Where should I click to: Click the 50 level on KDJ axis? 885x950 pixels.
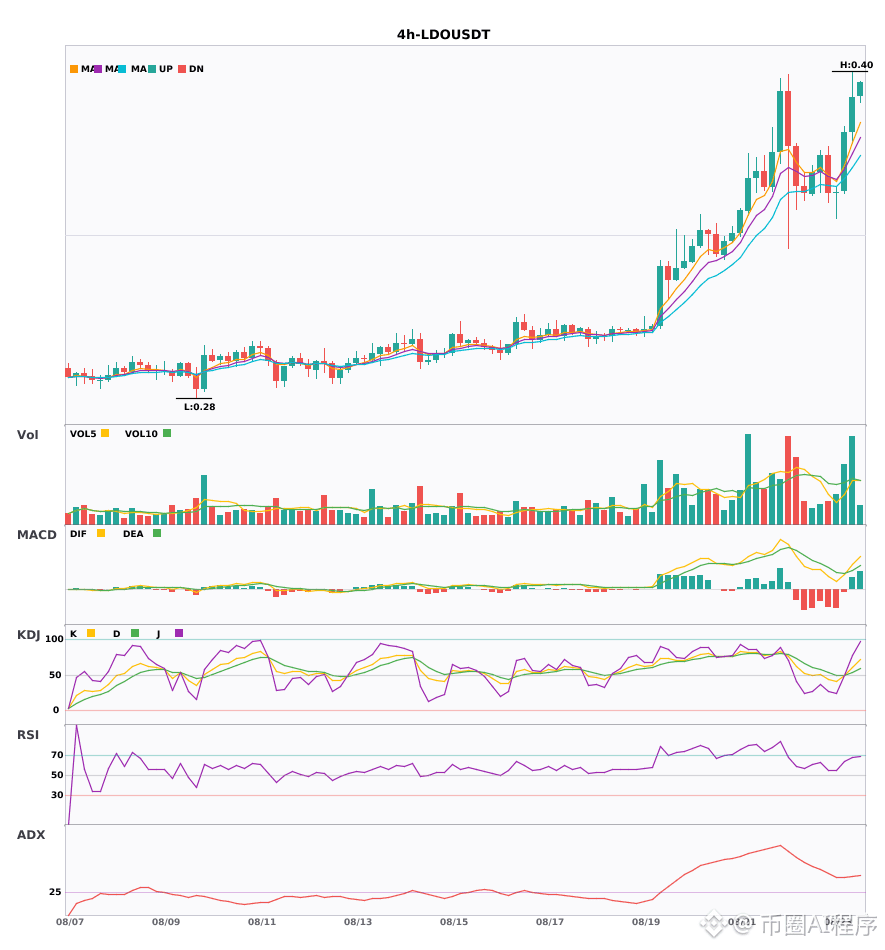(56, 675)
